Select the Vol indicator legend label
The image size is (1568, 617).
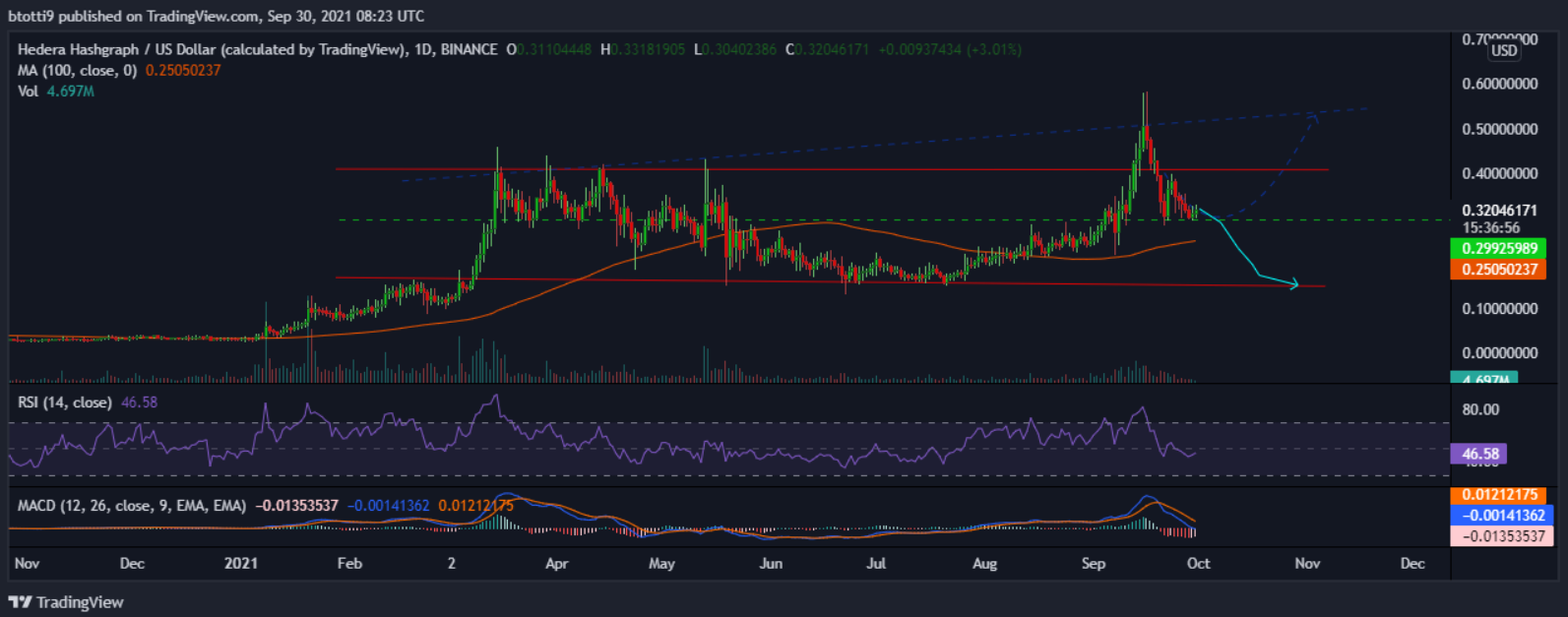(28, 92)
